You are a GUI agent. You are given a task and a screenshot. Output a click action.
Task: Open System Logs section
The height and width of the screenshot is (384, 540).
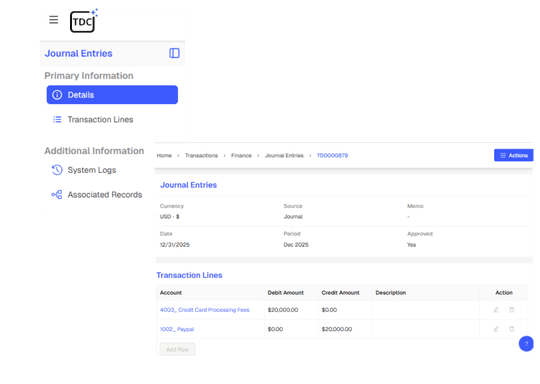92,170
